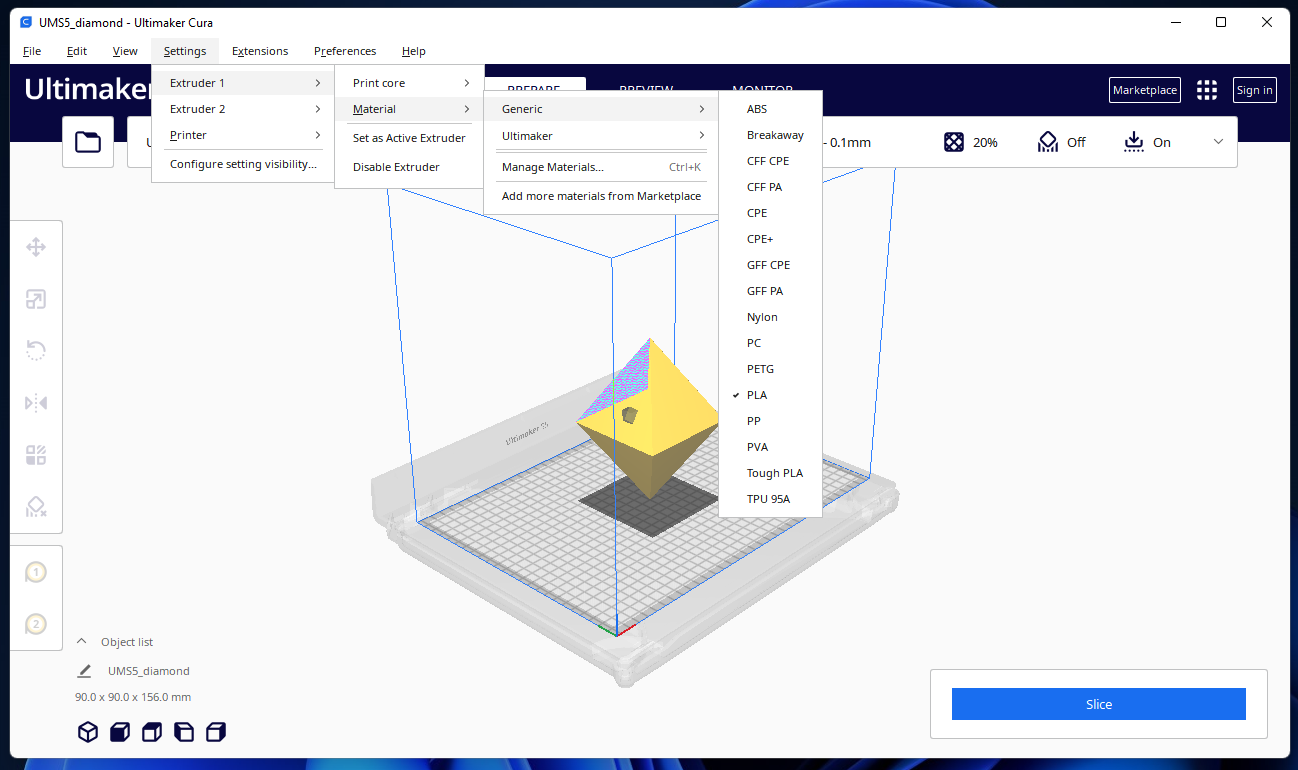Switch to 3D view cube

coord(88,732)
